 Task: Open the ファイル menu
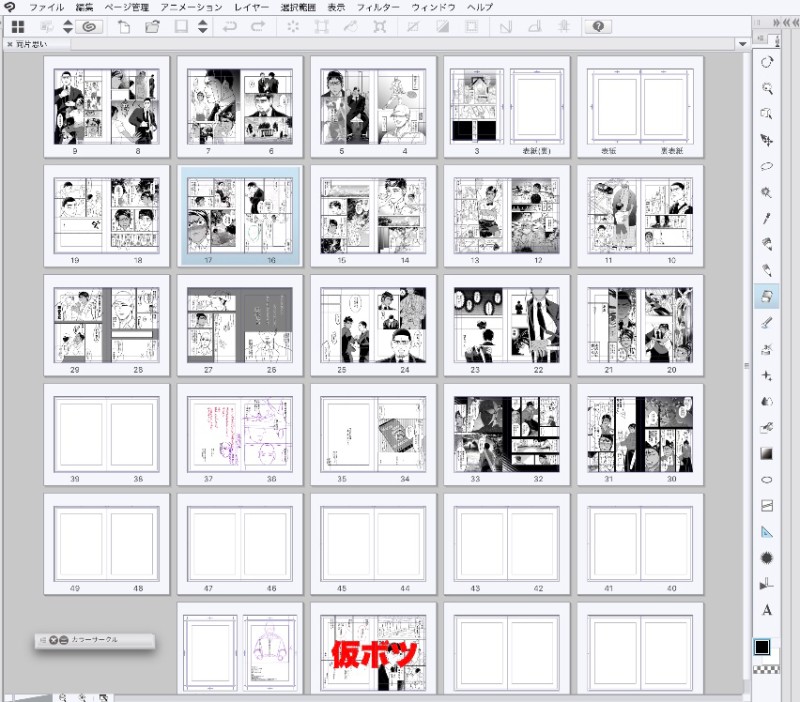(x=46, y=7)
